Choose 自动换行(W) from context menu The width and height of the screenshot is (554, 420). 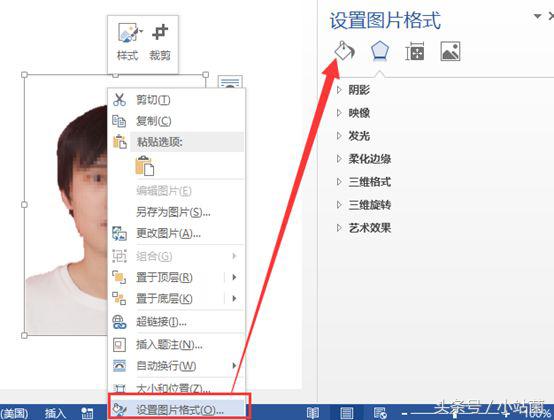(177, 366)
